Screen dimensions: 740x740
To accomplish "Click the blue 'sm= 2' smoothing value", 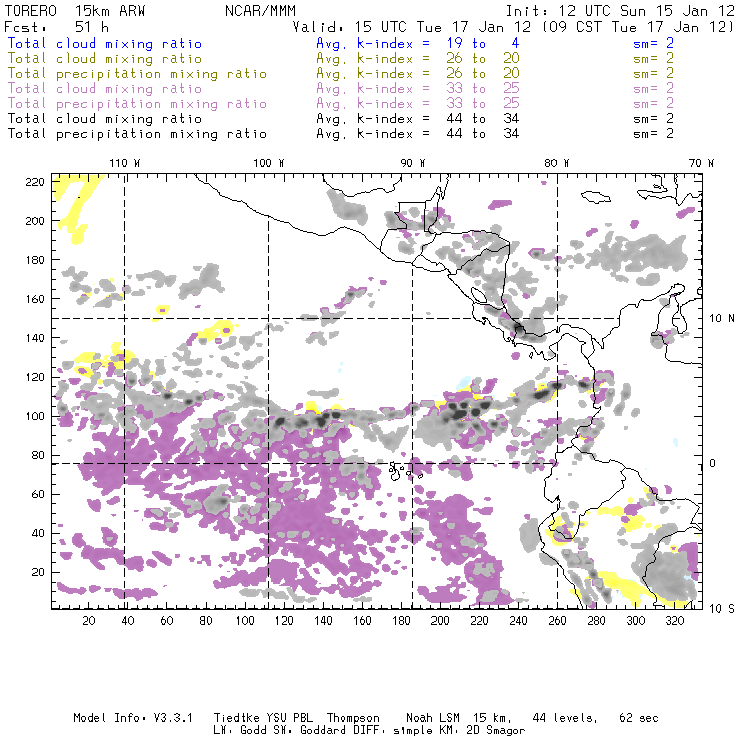I will tap(653, 43).
